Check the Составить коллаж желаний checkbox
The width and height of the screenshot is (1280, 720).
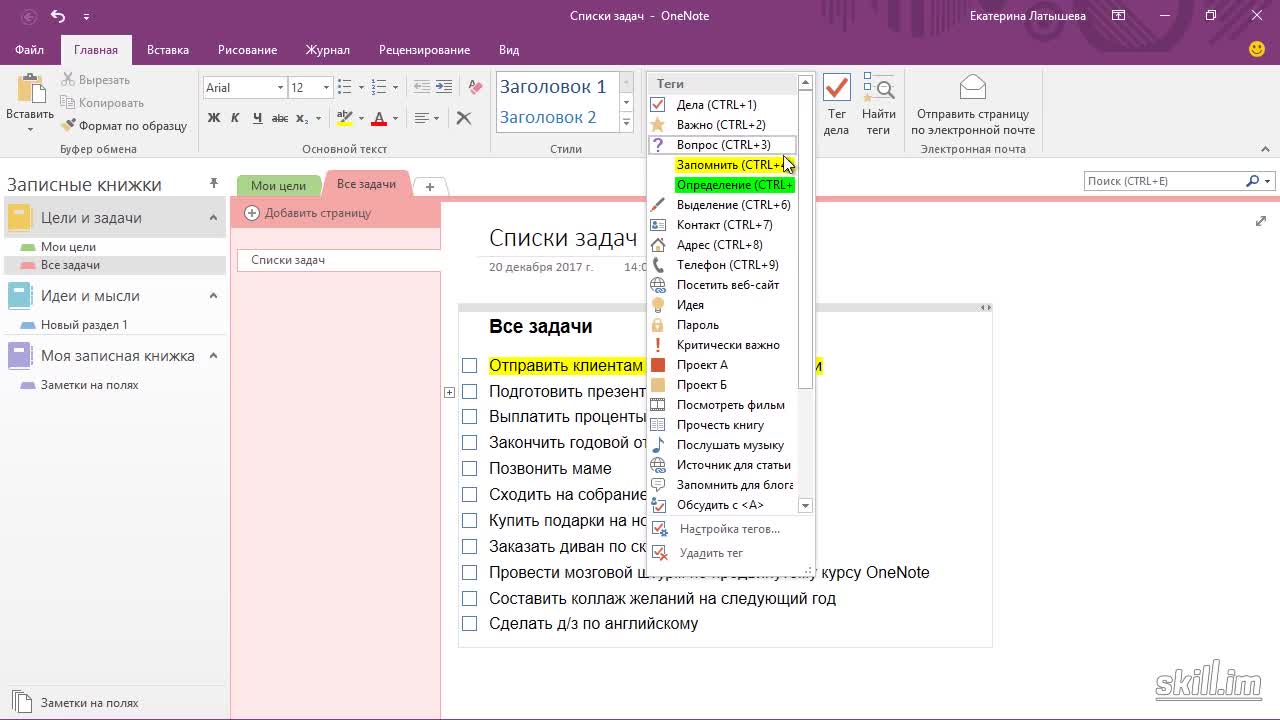pos(469,599)
